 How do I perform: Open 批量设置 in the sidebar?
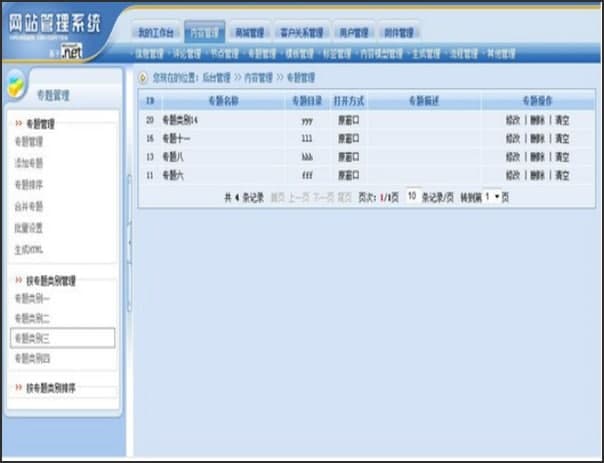[29, 228]
